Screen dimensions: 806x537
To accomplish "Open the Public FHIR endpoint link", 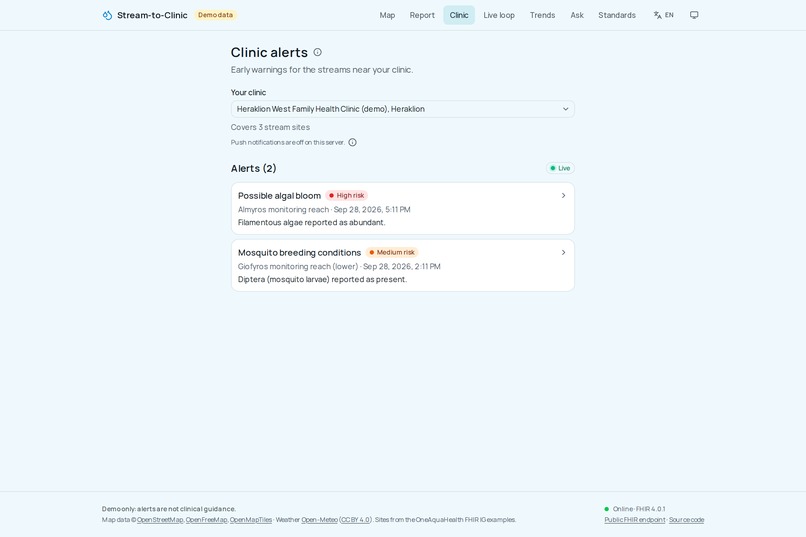I will pos(635,520).
